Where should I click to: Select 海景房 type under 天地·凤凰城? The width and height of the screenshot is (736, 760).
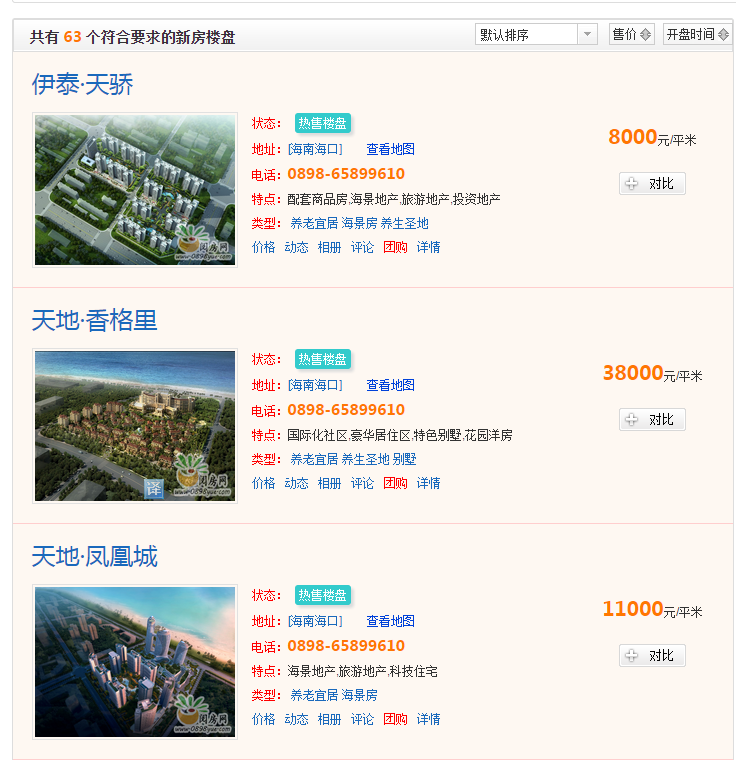pyautogui.click(x=359, y=696)
